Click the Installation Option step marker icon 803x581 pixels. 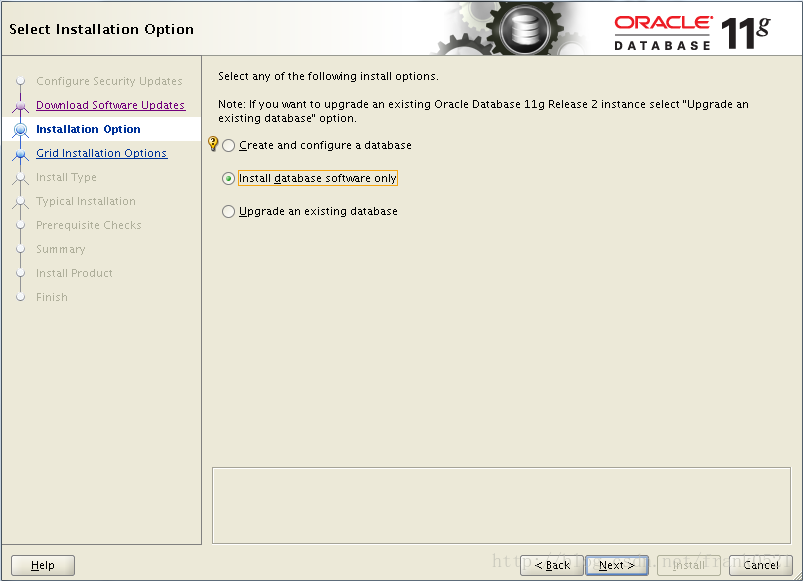coord(20,130)
